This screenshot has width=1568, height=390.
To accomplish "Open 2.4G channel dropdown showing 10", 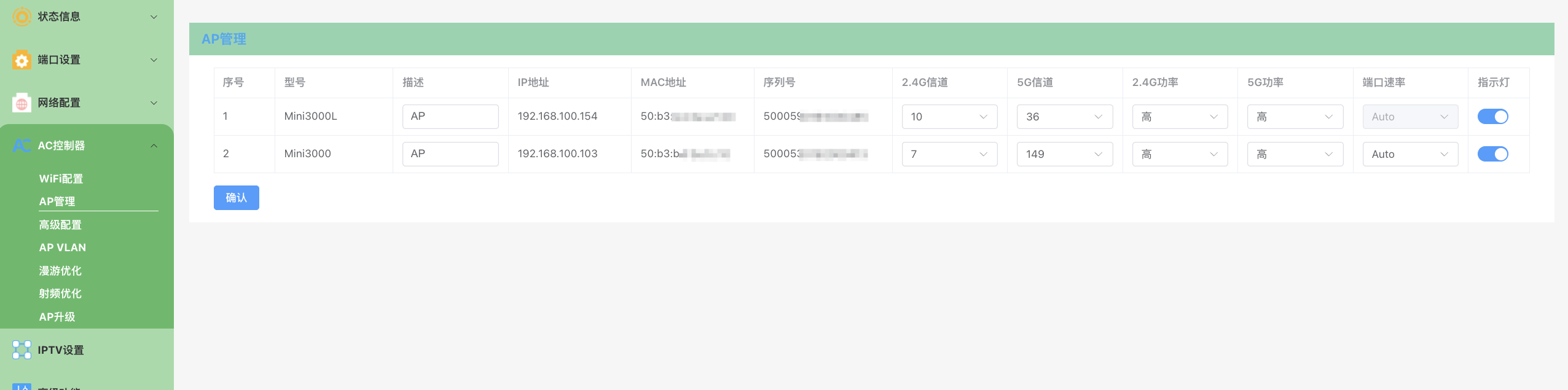I will [949, 117].
